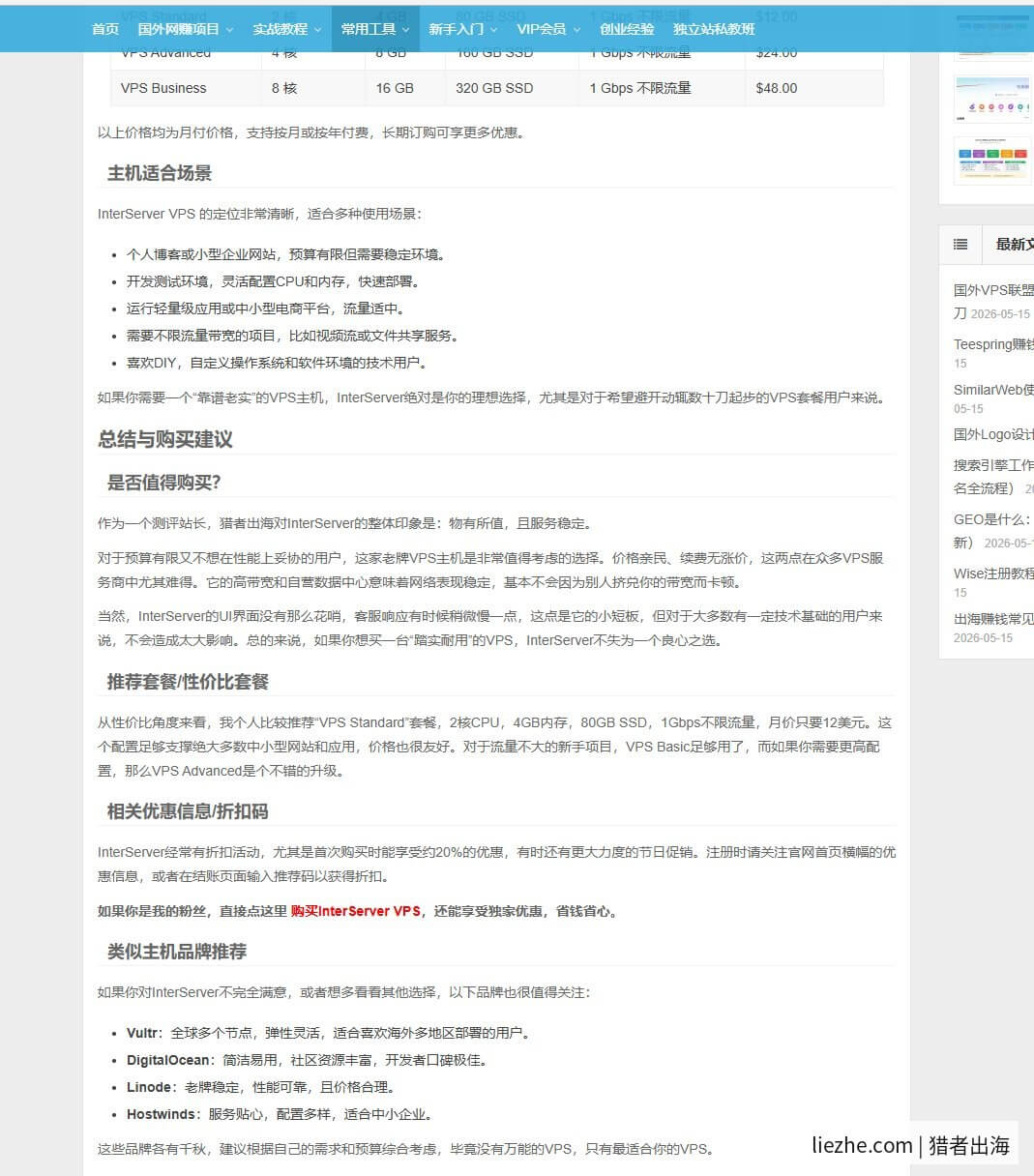This screenshot has width=1034, height=1176.
Task: Click the 是否值得购买? heading
Action: point(164,483)
